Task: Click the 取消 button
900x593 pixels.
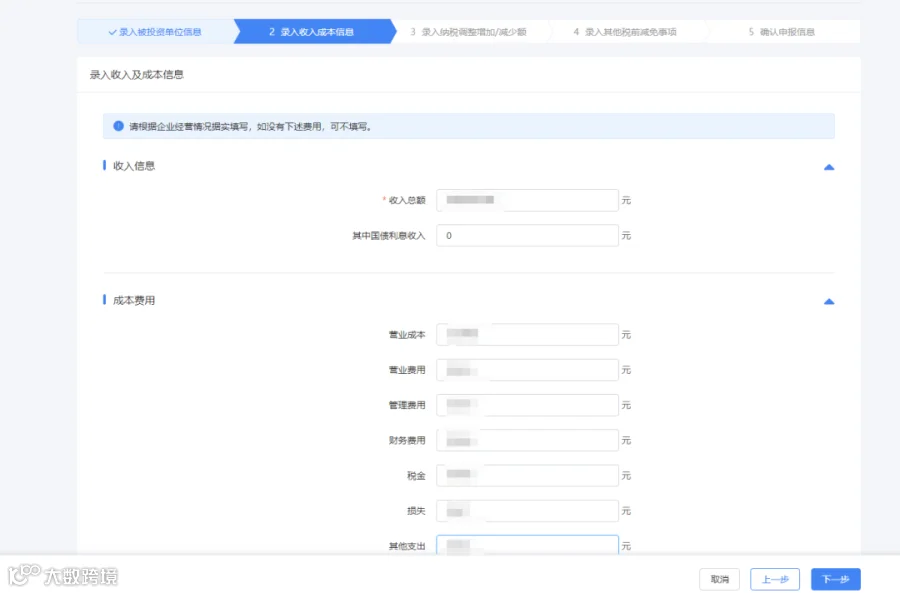Action: [x=719, y=579]
